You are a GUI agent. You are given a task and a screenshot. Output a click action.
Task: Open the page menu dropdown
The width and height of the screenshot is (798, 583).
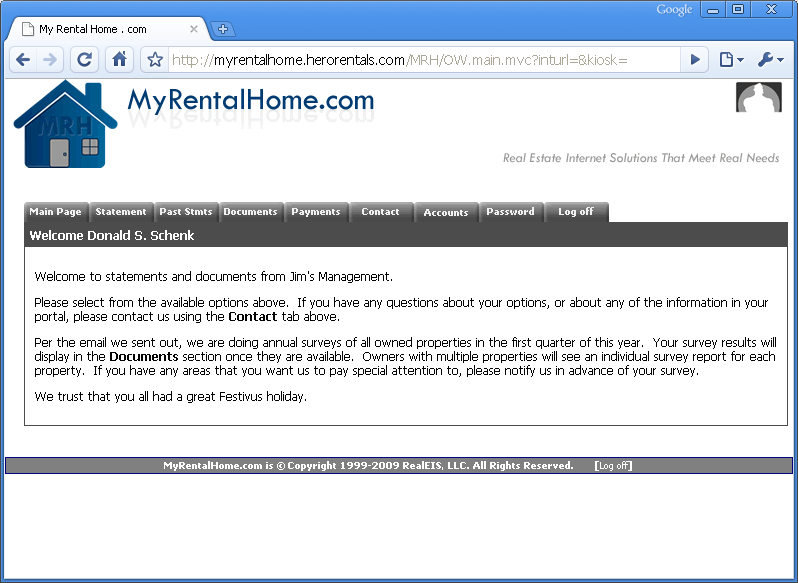[731, 60]
